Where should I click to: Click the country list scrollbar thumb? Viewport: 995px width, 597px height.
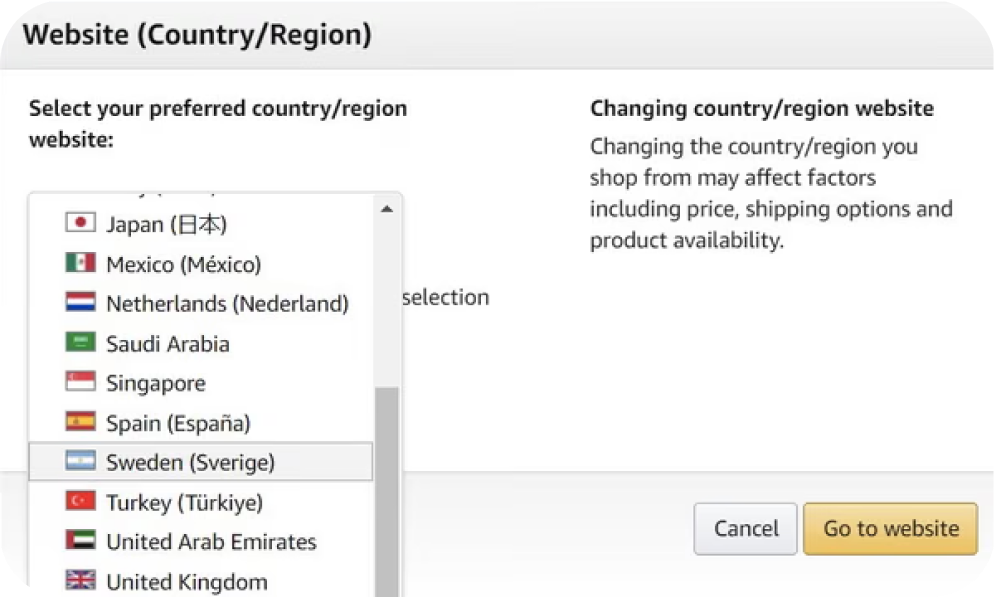386,490
